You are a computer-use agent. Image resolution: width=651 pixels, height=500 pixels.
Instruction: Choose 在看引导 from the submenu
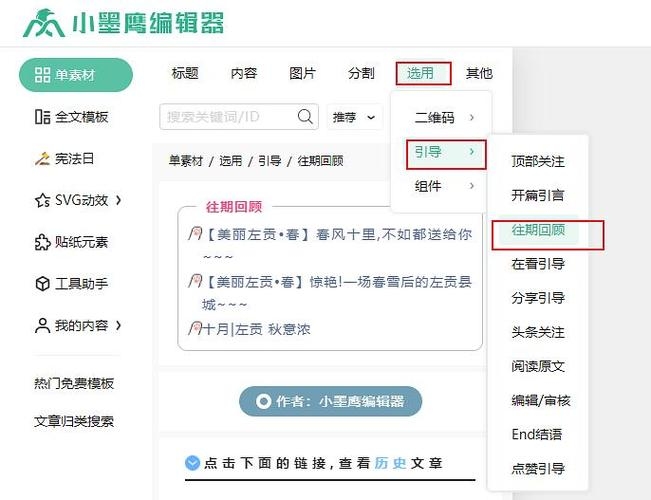[538, 264]
